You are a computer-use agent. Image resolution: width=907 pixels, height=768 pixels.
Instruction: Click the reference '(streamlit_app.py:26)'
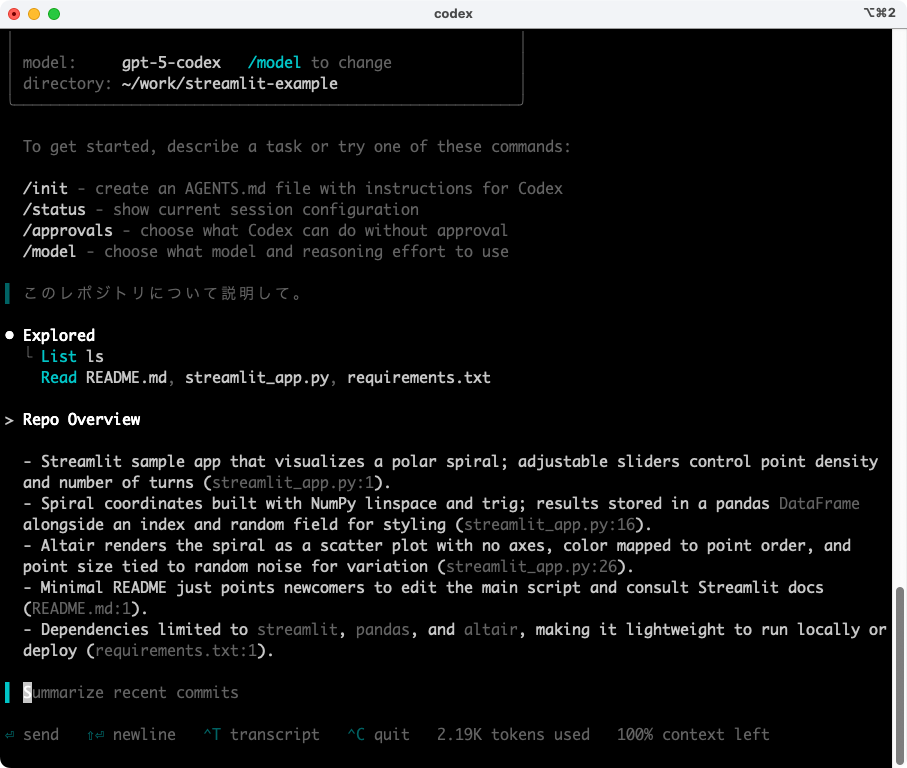click(x=532, y=567)
